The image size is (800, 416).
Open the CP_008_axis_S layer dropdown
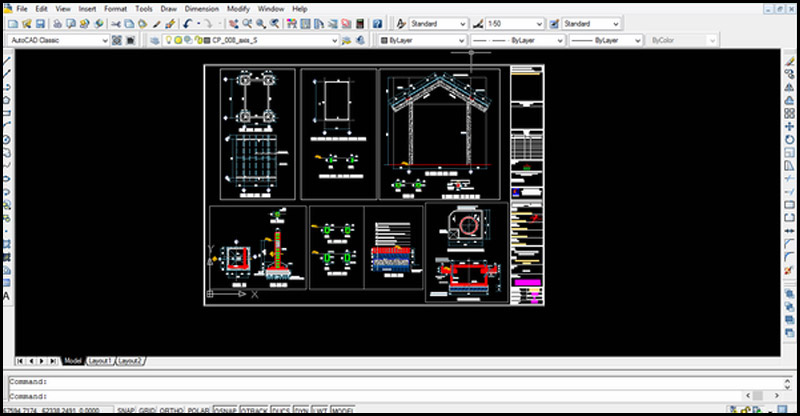point(251,40)
